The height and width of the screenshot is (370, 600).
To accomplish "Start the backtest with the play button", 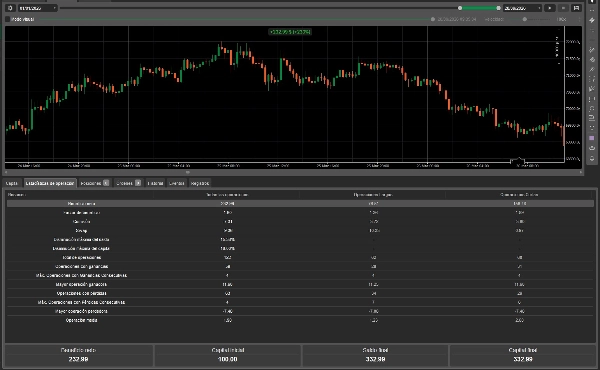I will [x=550, y=8].
